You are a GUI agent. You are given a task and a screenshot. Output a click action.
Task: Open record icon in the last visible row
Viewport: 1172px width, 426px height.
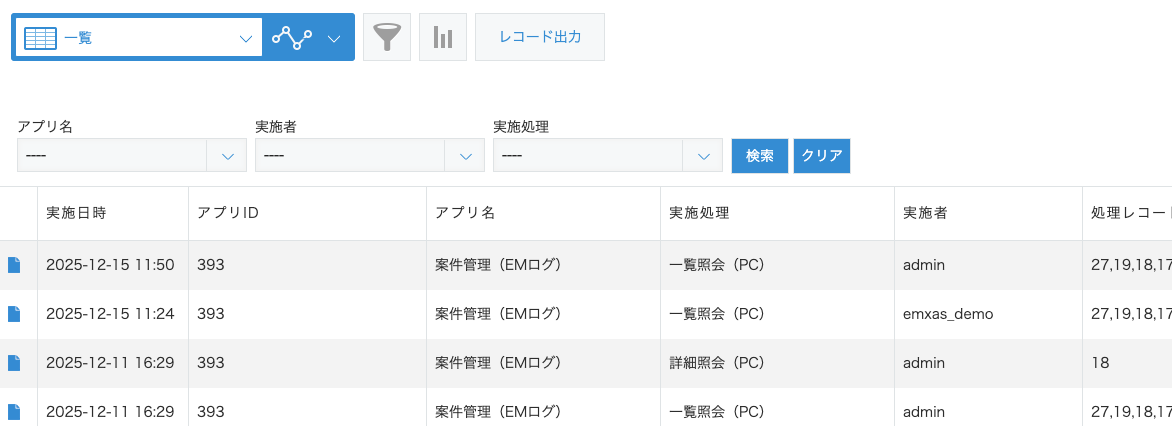tap(14, 411)
